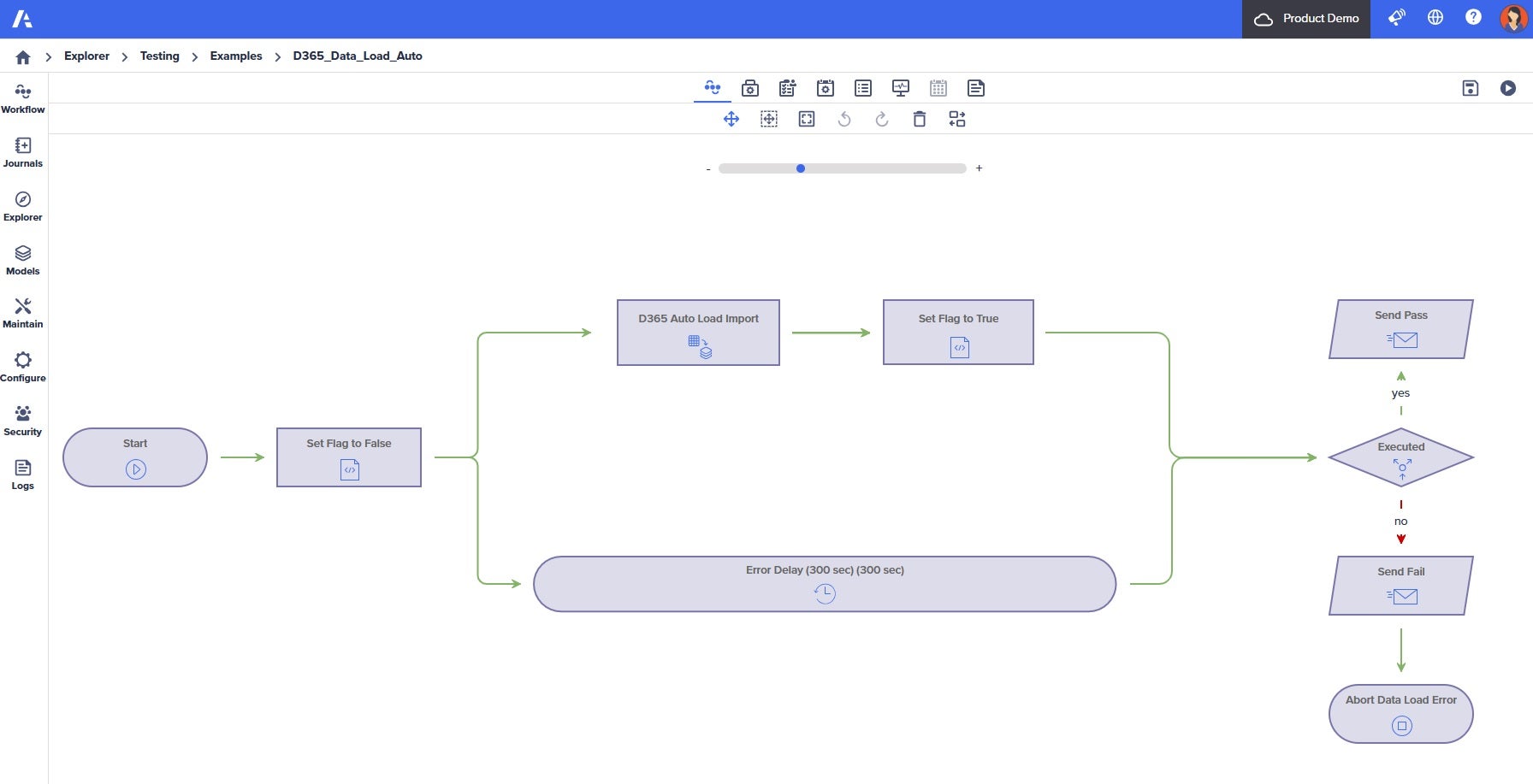Go to Examples breadcrumb link
Screen dimensions: 1533x784
tap(236, 56)
